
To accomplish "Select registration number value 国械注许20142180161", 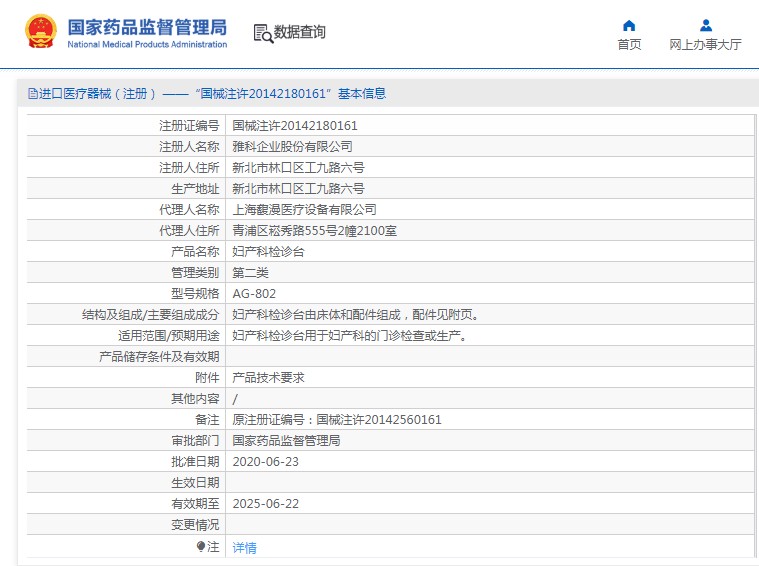I will tap(295, 126).
